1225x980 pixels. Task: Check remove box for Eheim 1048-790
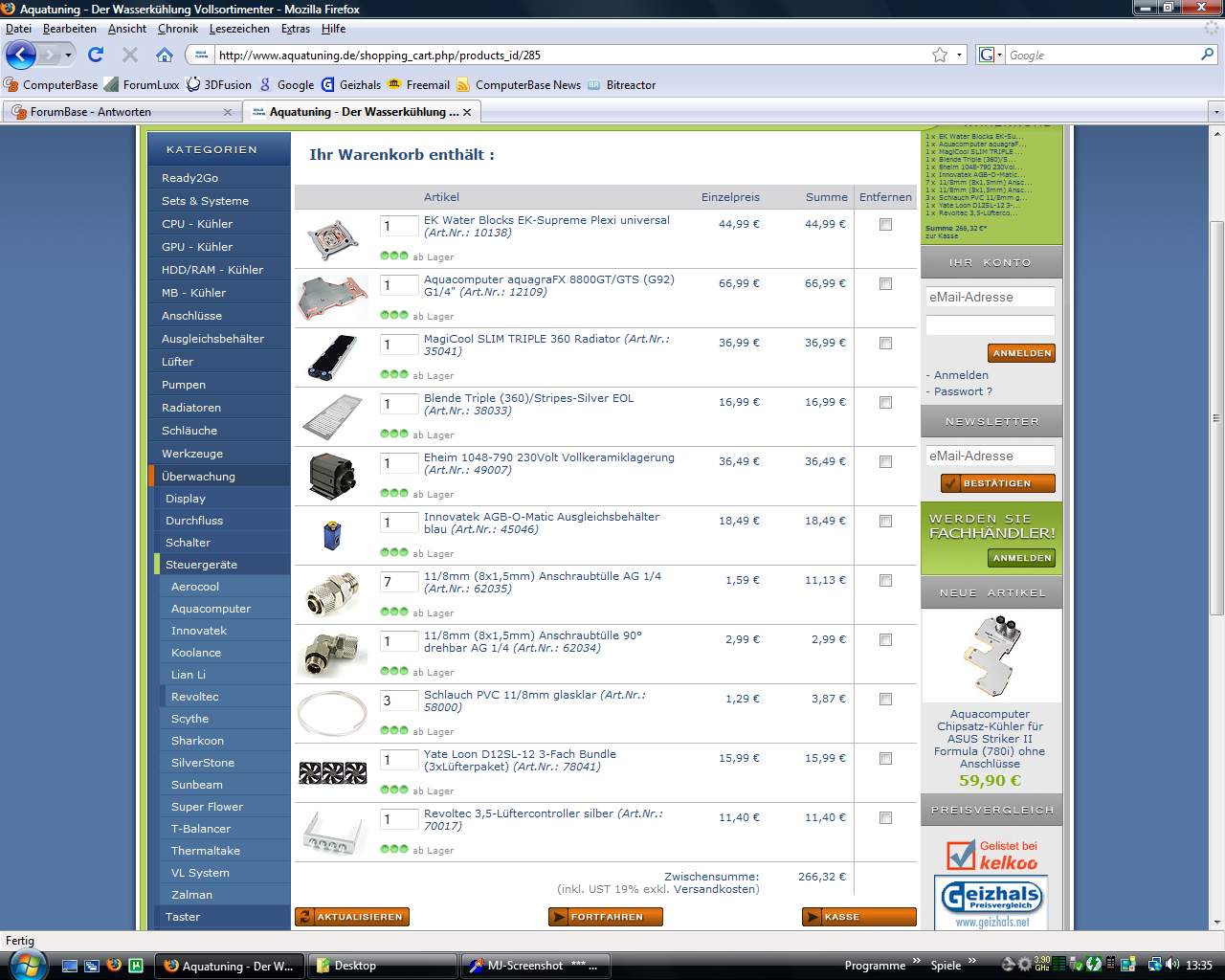point(885,462)
